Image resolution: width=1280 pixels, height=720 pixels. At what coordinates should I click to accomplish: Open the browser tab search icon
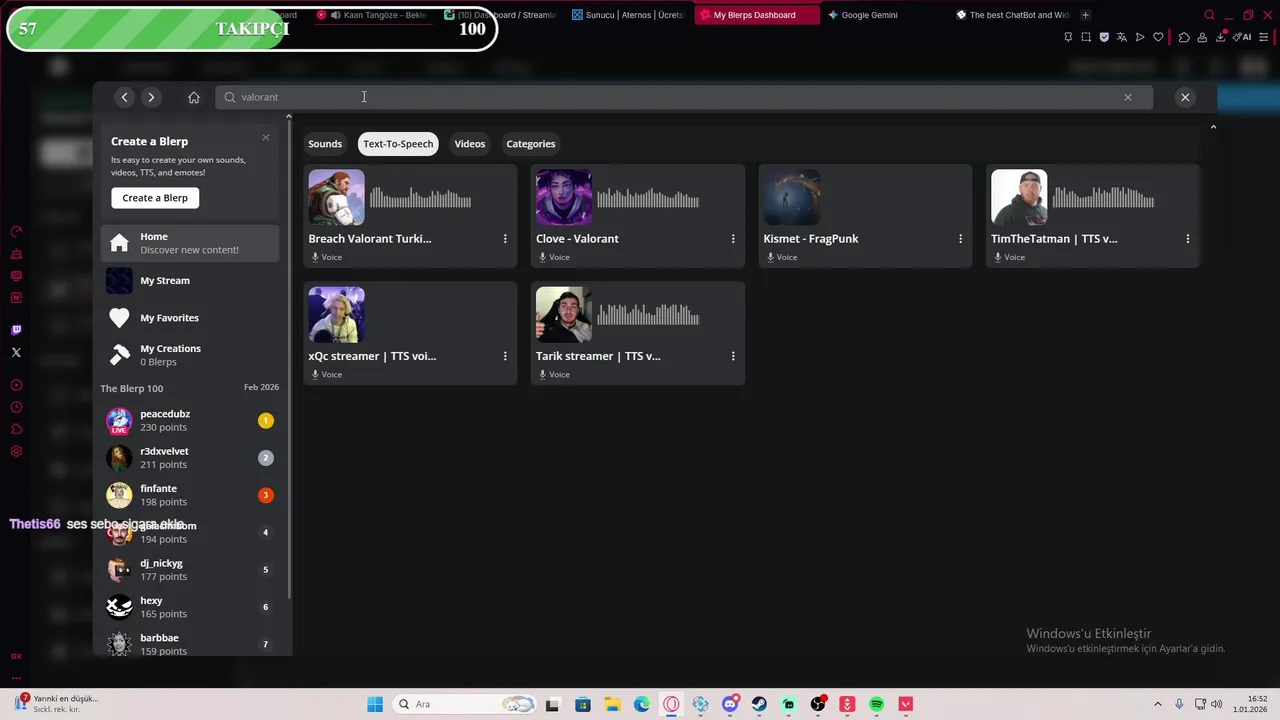[x=1209, y=15]
